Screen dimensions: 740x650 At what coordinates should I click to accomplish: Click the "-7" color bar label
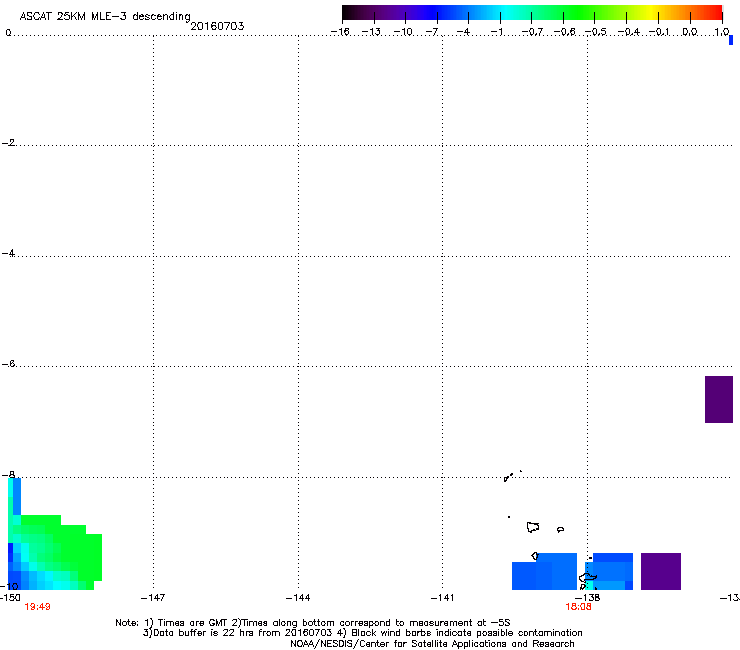432,32
